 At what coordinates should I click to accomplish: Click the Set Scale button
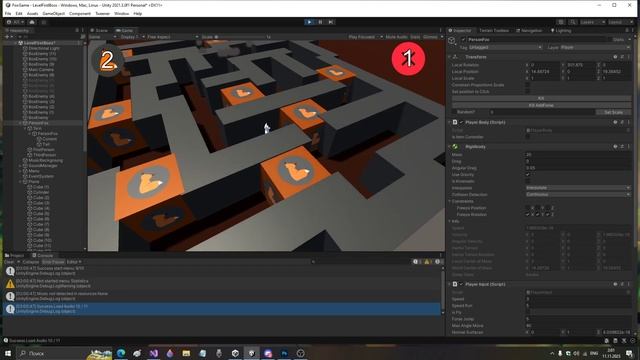click(613, 112)
